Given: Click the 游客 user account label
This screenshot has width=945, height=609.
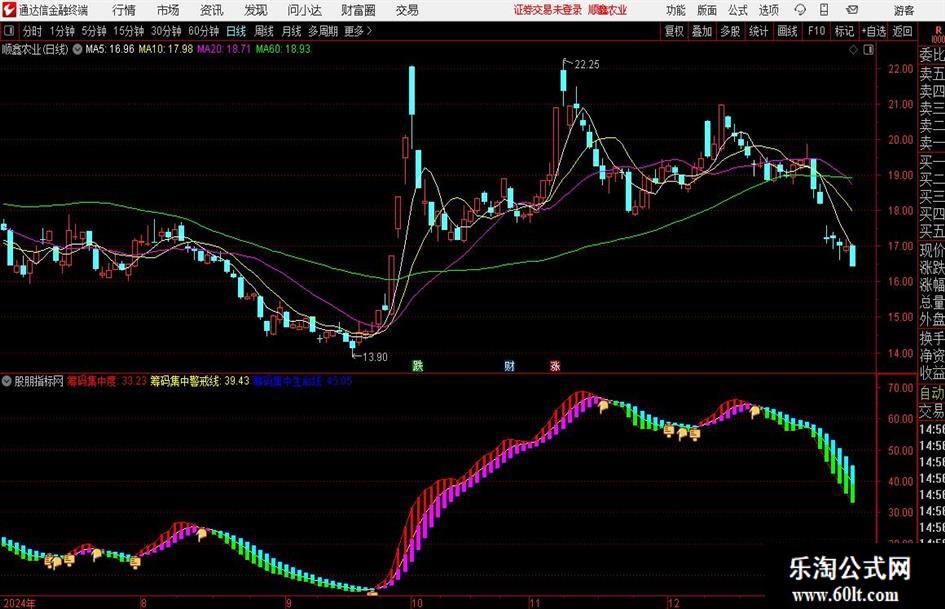Looking at the screenshot, I should click(x=904, y=10).
